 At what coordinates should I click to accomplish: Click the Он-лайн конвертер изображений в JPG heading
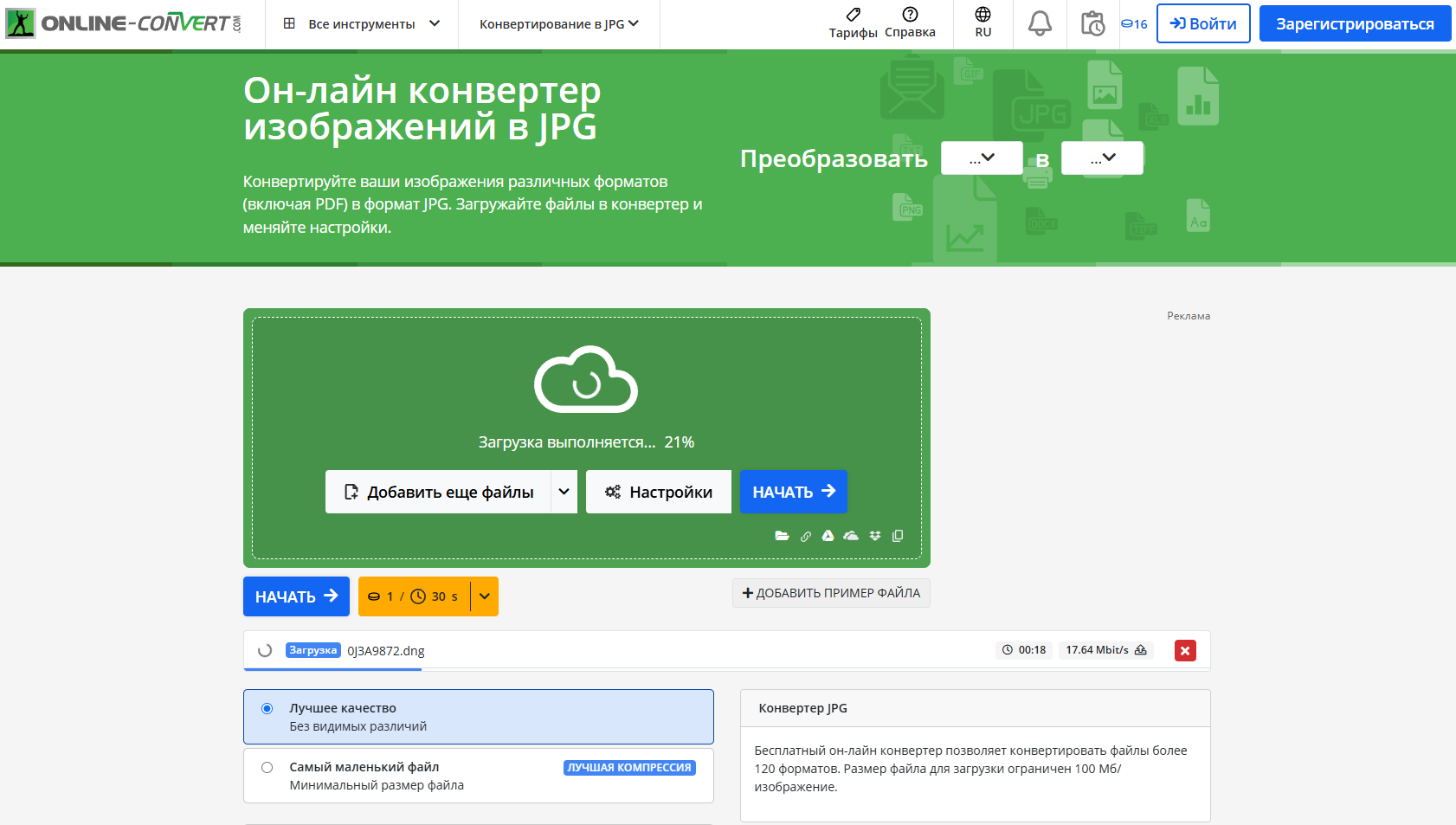(422, 108)
